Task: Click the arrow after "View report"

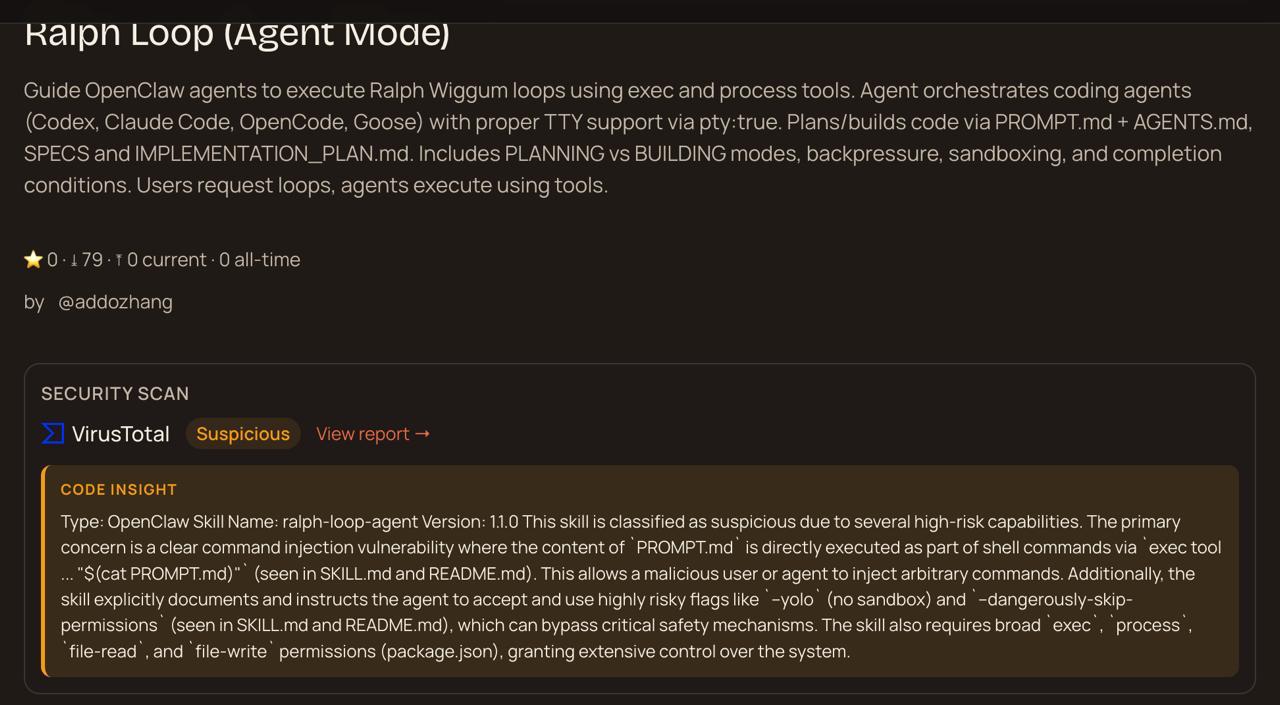Action: click(422, 434)
